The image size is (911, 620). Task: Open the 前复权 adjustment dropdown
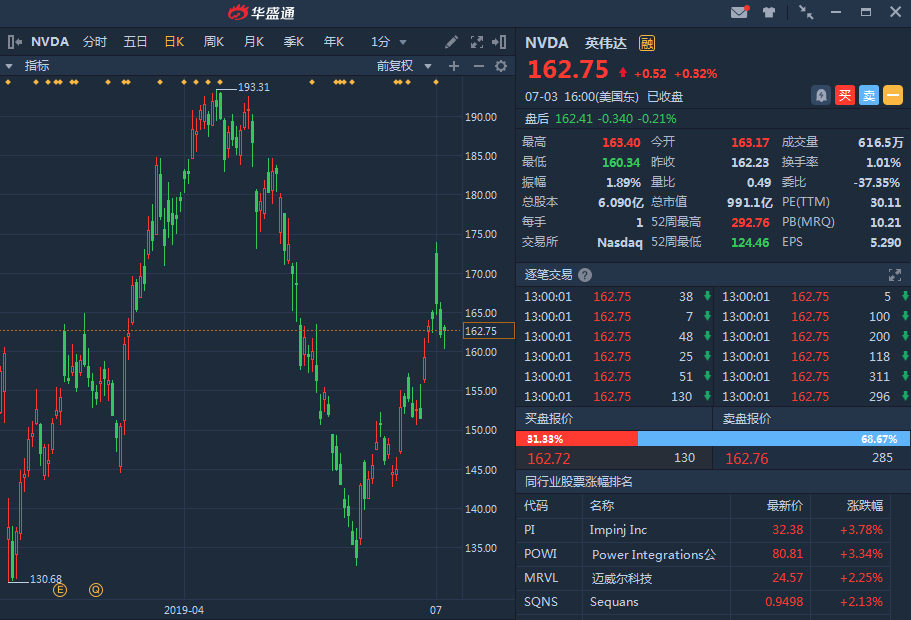[404, 66]
